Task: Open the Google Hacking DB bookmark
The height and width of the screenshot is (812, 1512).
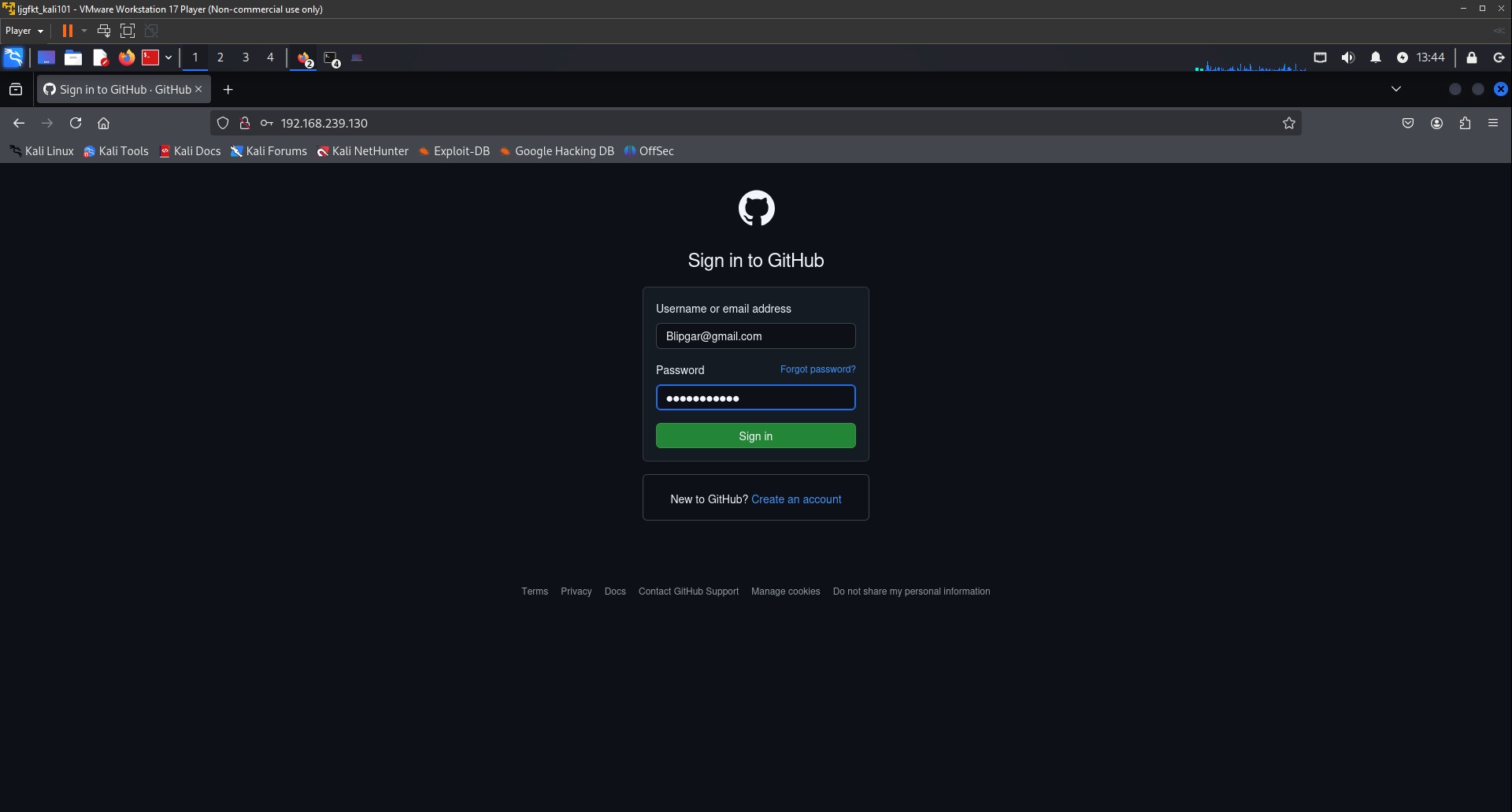Action: click(x=556, y=151)
